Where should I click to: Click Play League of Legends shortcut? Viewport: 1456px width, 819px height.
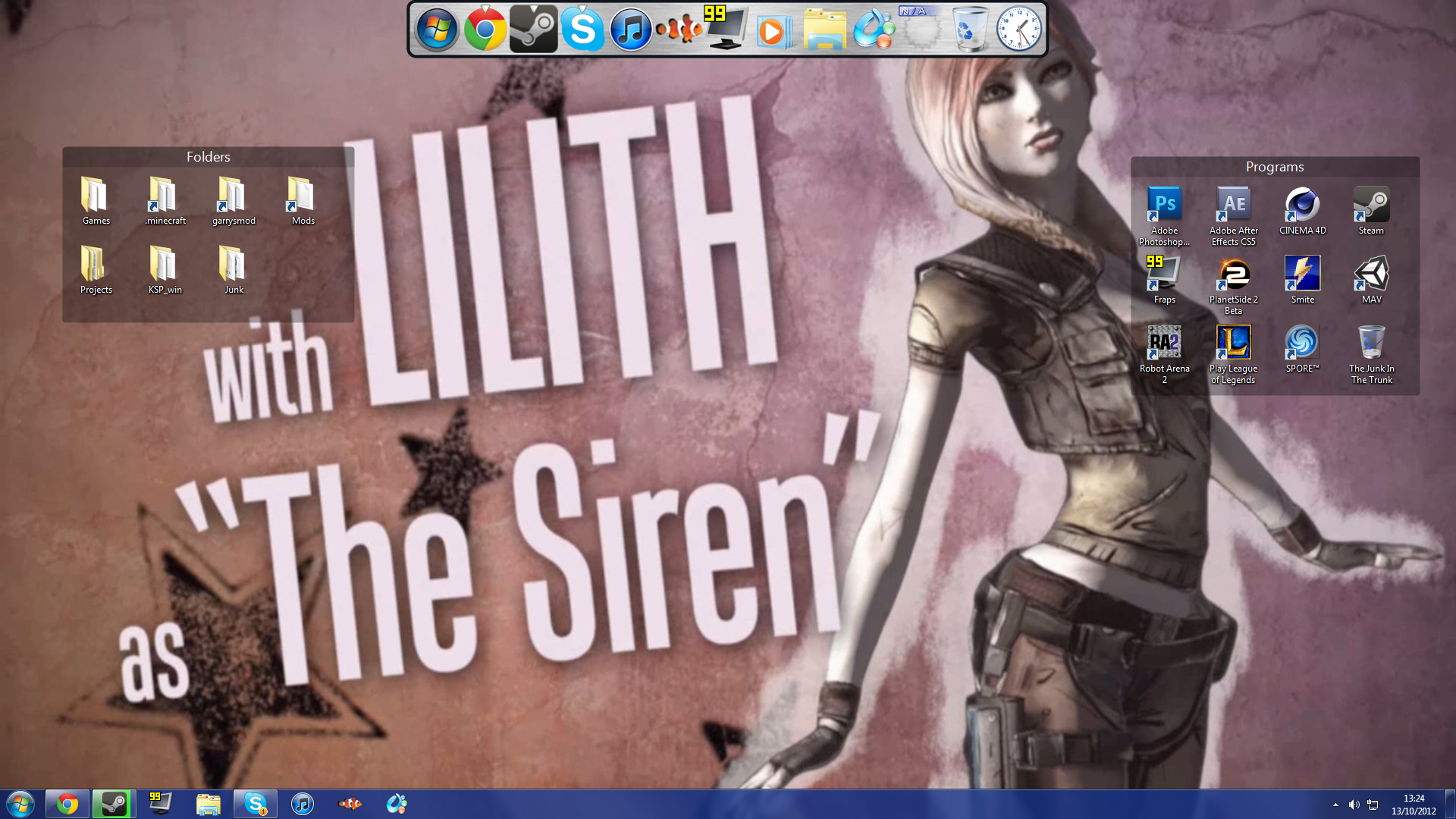pyautogui.click(x=1234, y=354)
